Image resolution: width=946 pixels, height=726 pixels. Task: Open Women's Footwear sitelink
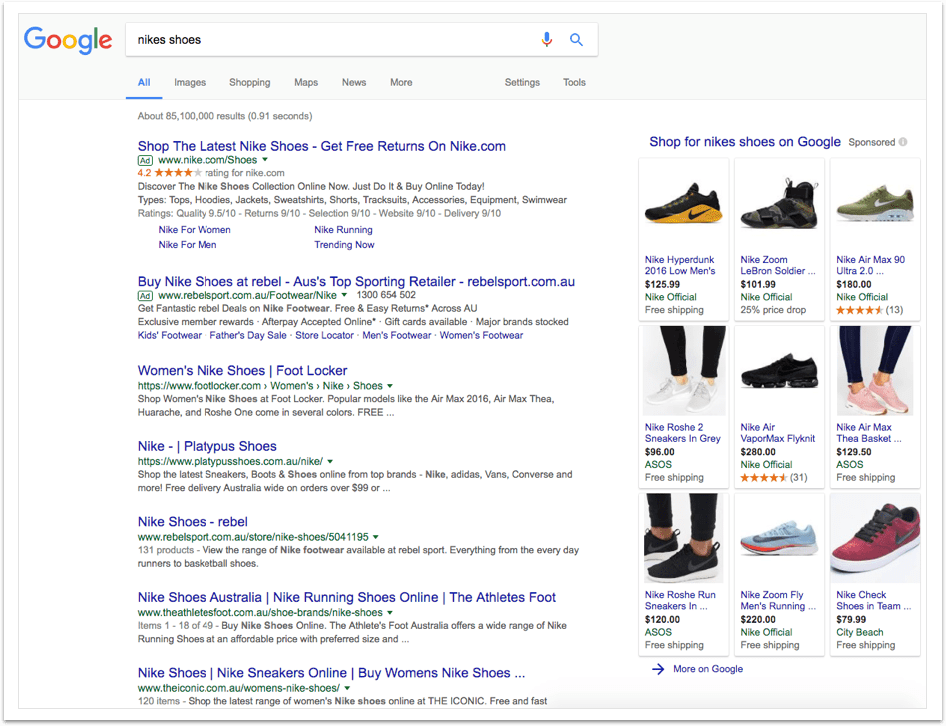(x=481, y=336)
